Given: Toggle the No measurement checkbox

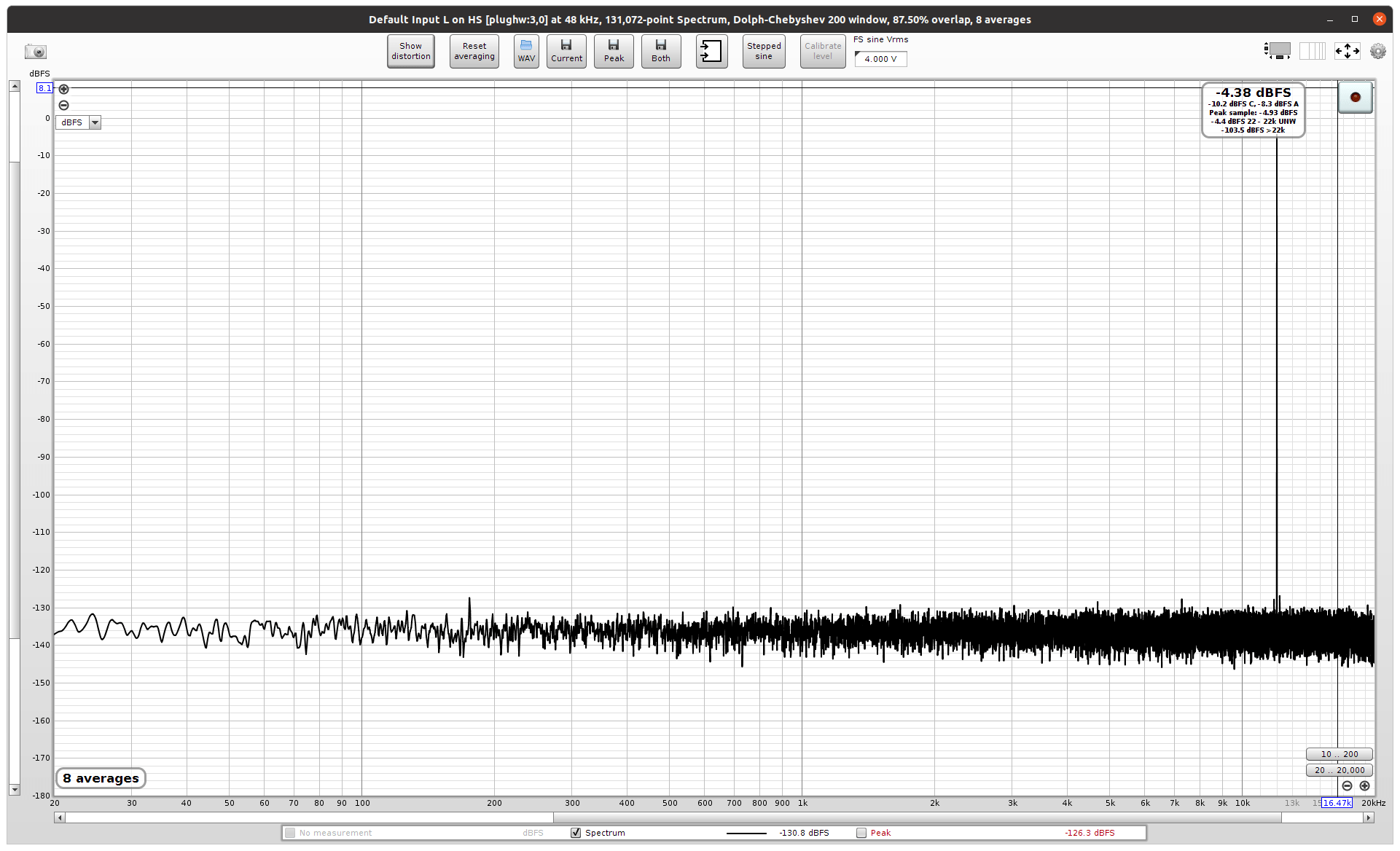Looking at the screenshot, I should pyautogui.click(x=290, y=833).
